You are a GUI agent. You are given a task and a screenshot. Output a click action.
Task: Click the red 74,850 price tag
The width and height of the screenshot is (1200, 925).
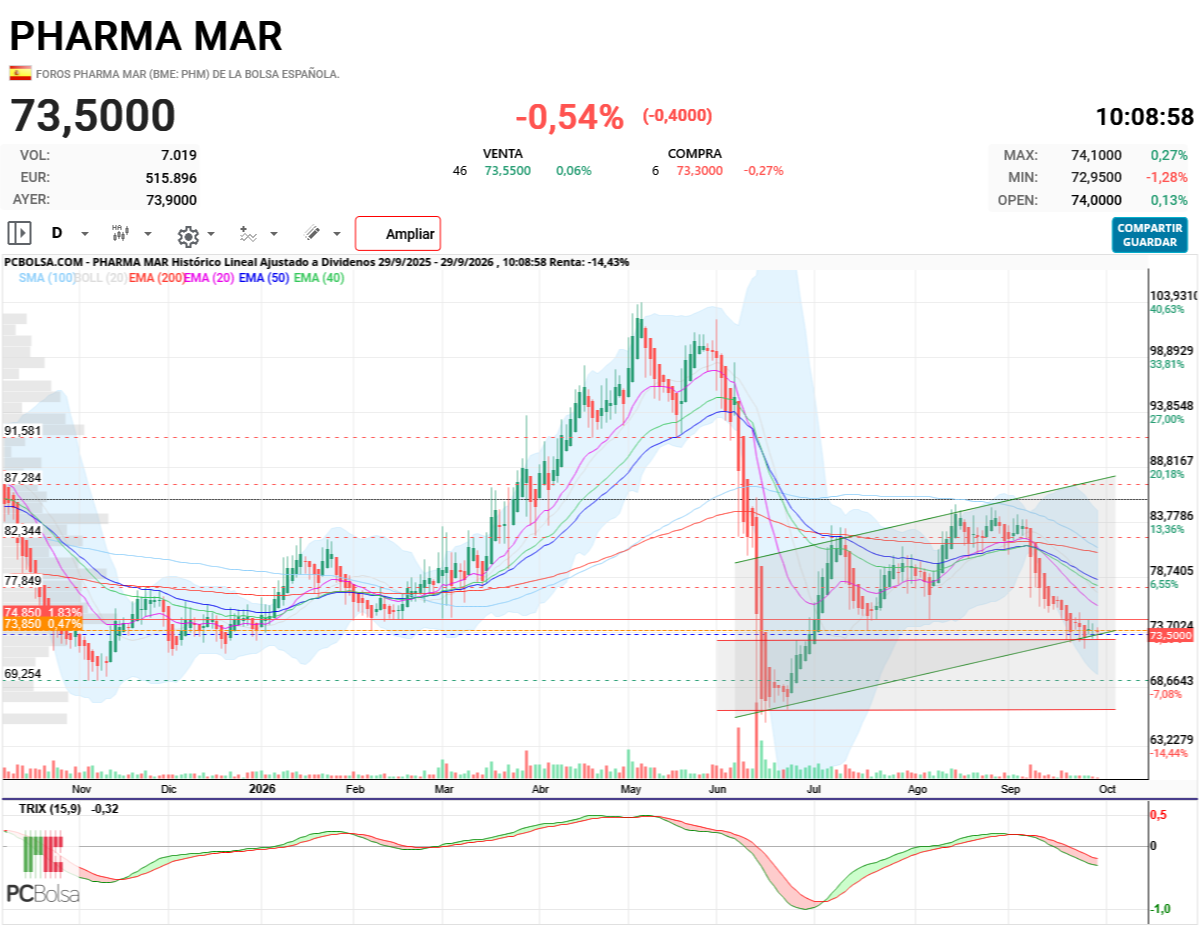(43, 612)
